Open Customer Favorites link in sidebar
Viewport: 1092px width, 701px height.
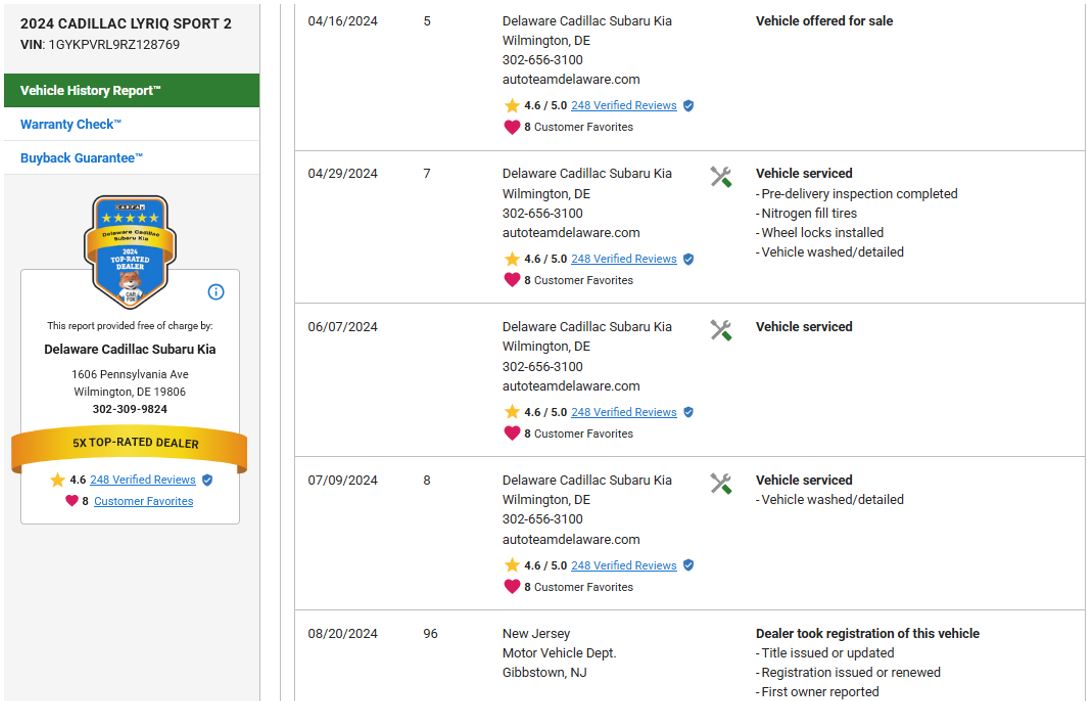tap(143, 501)
